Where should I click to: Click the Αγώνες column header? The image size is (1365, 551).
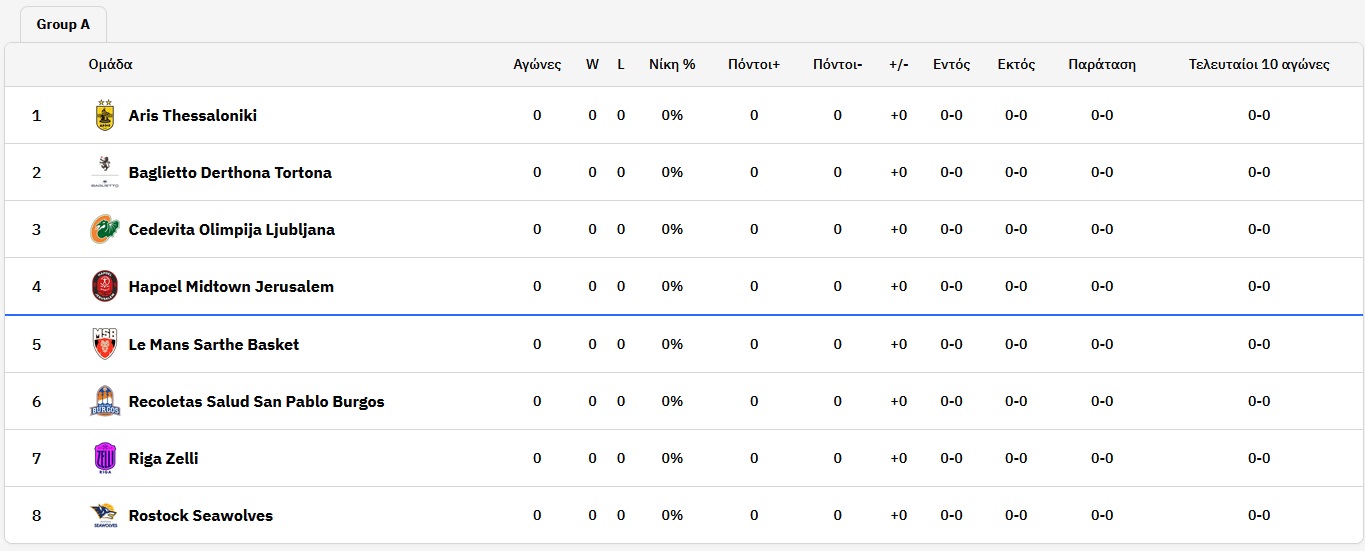(537, 65)
